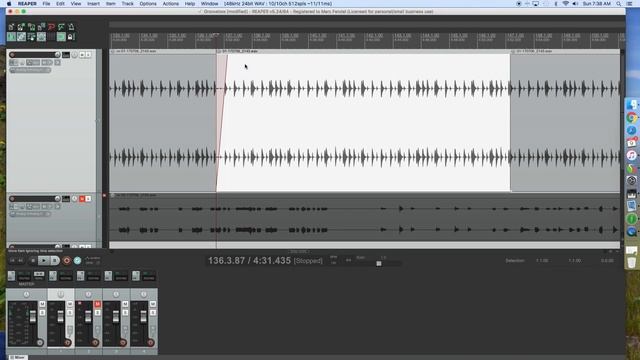Click the Spotlight search icon in menu bar
Viewport: 640px width, 360px height.
(619, 3)
